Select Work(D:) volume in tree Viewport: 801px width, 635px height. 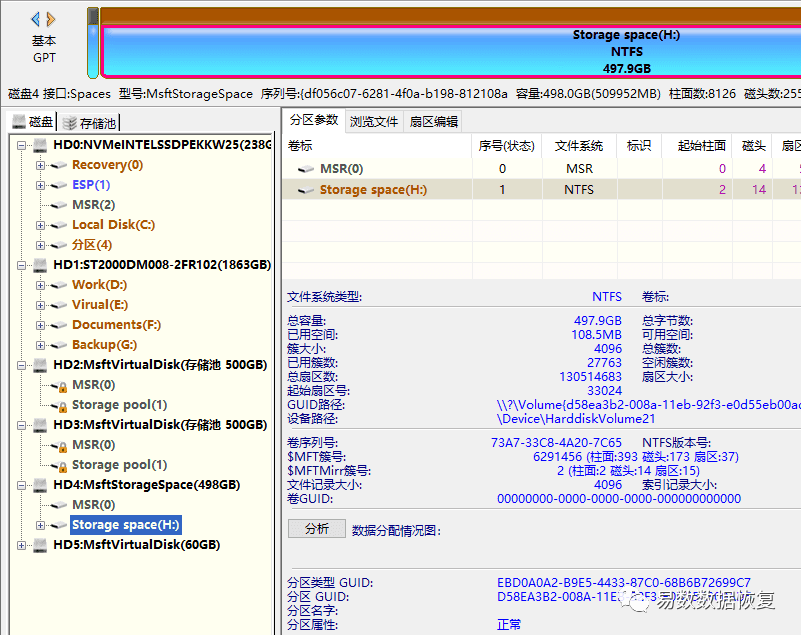[100, 285]
